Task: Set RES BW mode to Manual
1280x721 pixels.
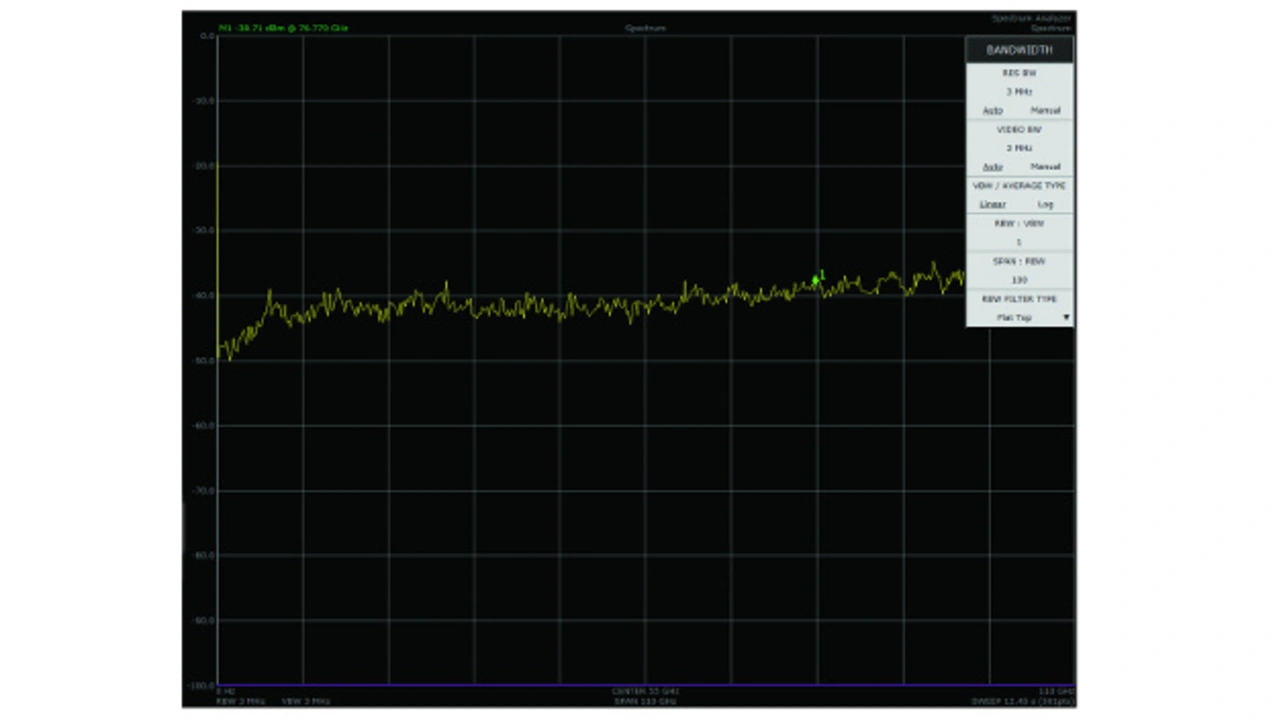Action: (1045, 110)
